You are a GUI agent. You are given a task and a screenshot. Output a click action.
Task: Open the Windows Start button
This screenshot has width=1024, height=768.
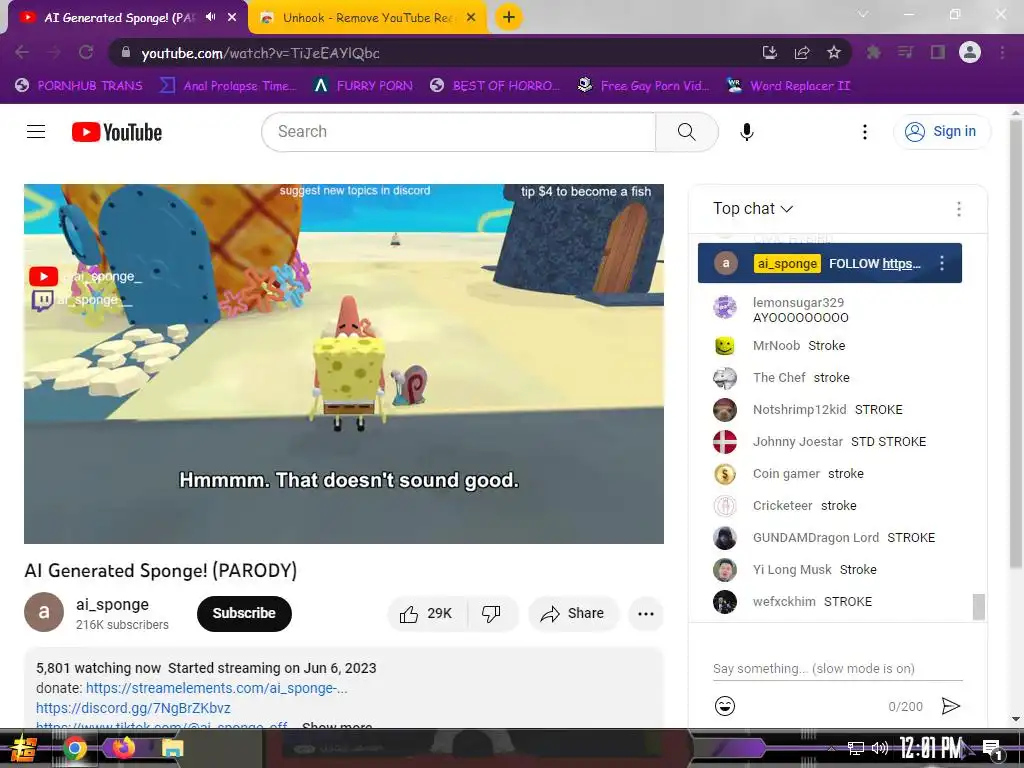click(22, 748)
